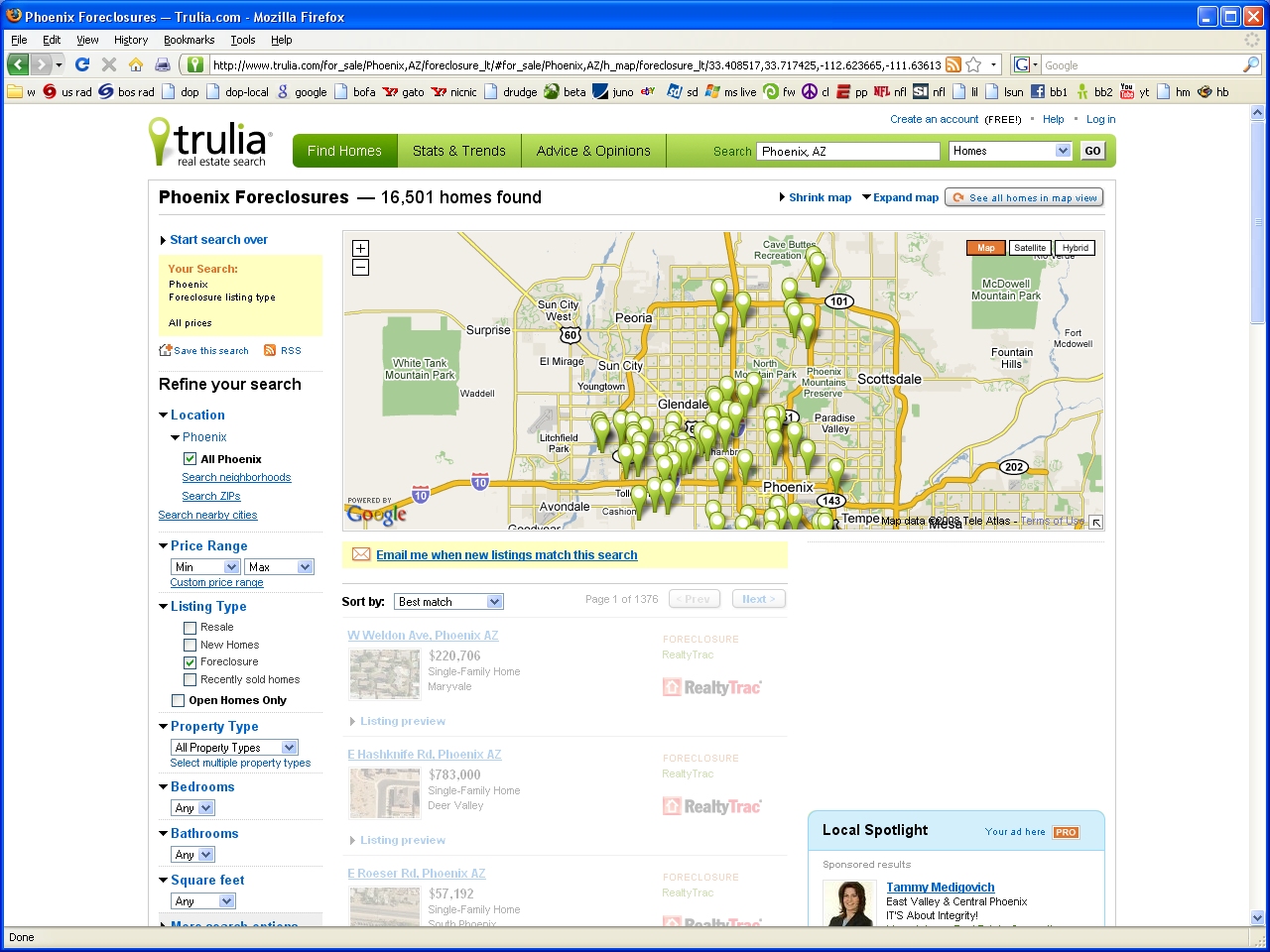Reload the page with refresh icon
Viewport: 1270px width, 952px height.
point(82,64)
